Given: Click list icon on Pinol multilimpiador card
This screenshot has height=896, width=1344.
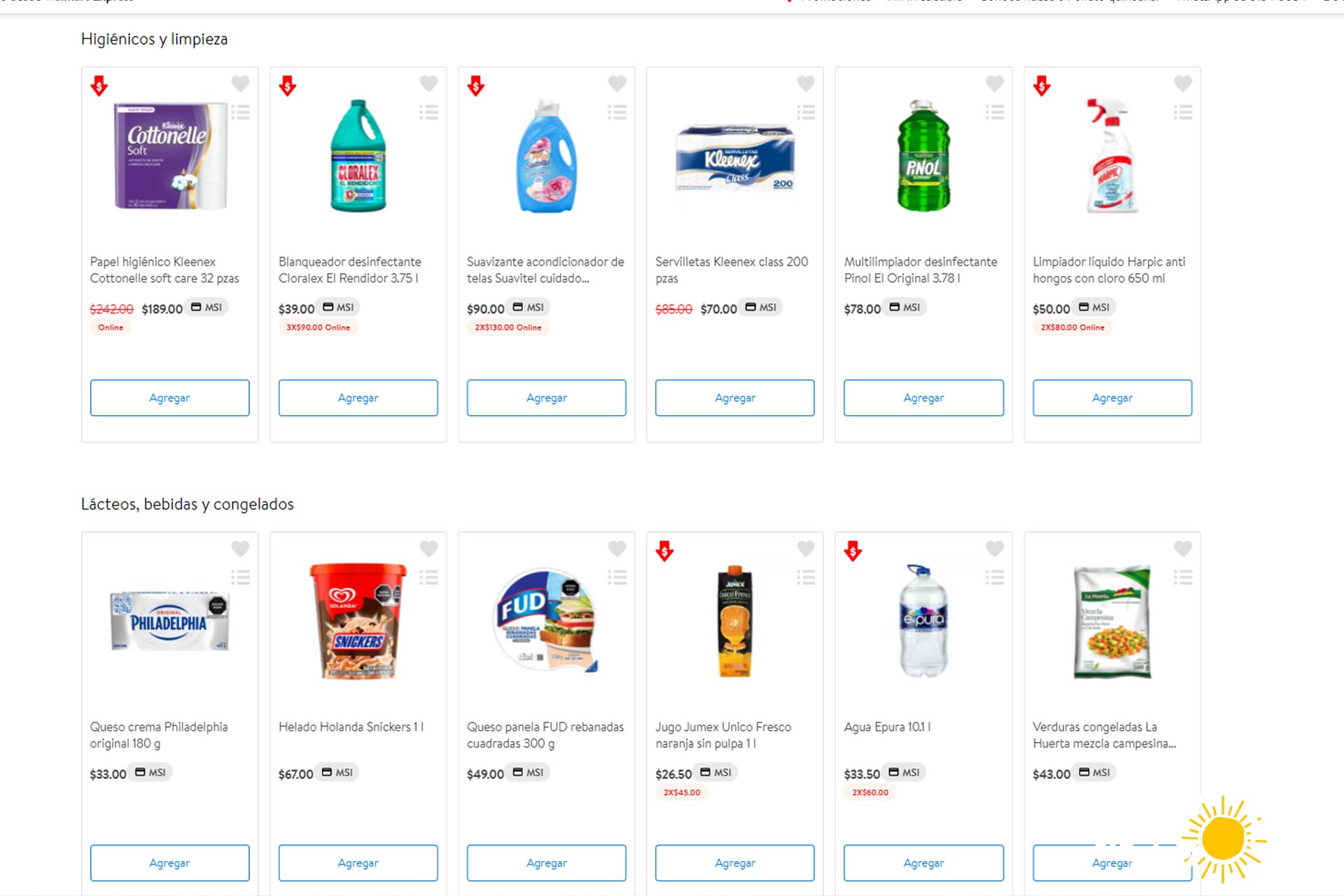Looking at the screenshot, I should click(x=994, y=112).
